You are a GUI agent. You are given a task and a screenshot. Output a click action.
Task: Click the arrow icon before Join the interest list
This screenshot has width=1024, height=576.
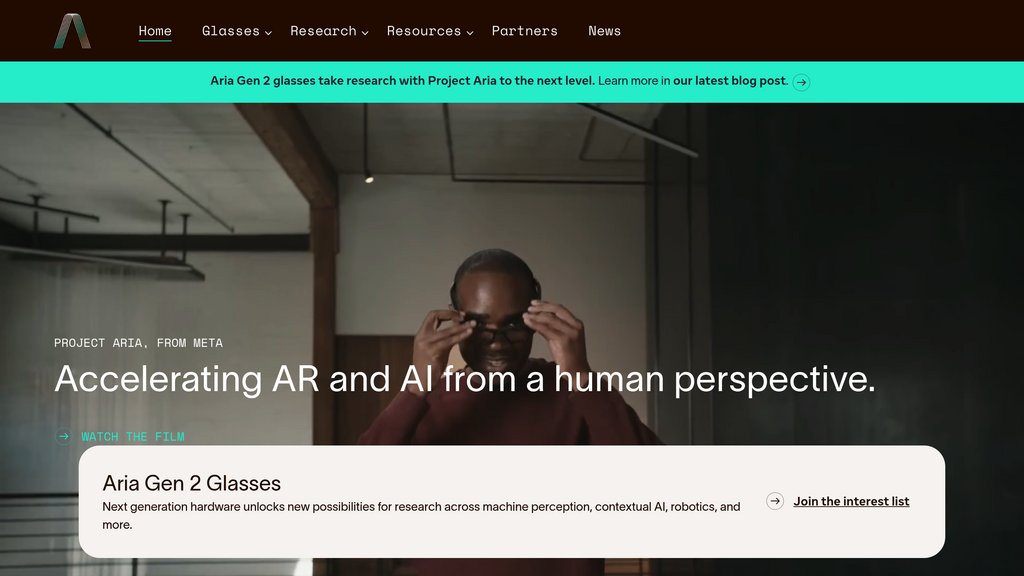[x=775, y=501]
